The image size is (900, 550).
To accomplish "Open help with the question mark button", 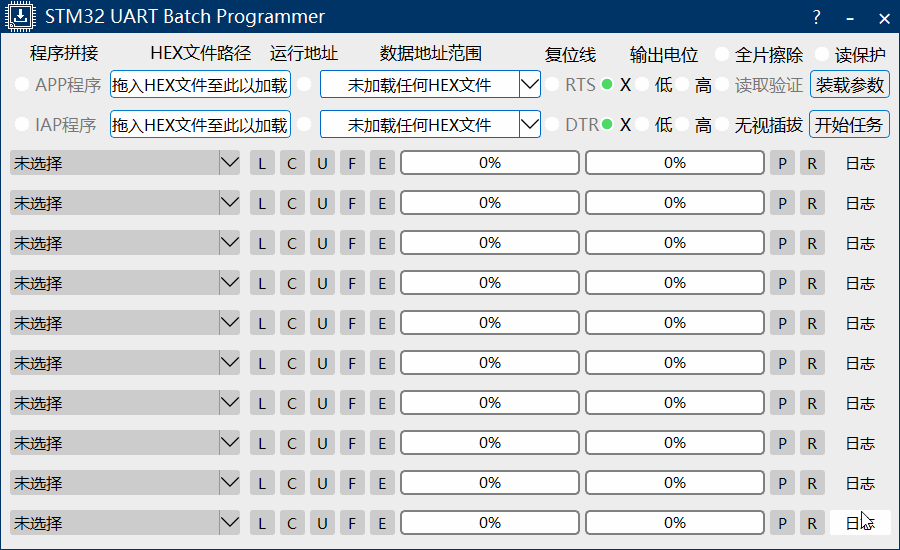I will [x=816, y=17].
